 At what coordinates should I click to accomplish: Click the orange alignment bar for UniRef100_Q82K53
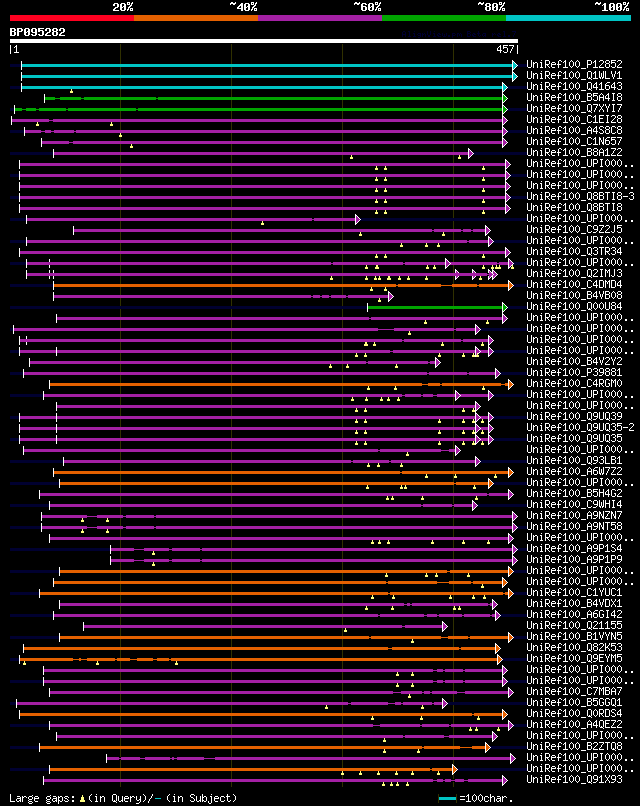[x=262, y=649]
